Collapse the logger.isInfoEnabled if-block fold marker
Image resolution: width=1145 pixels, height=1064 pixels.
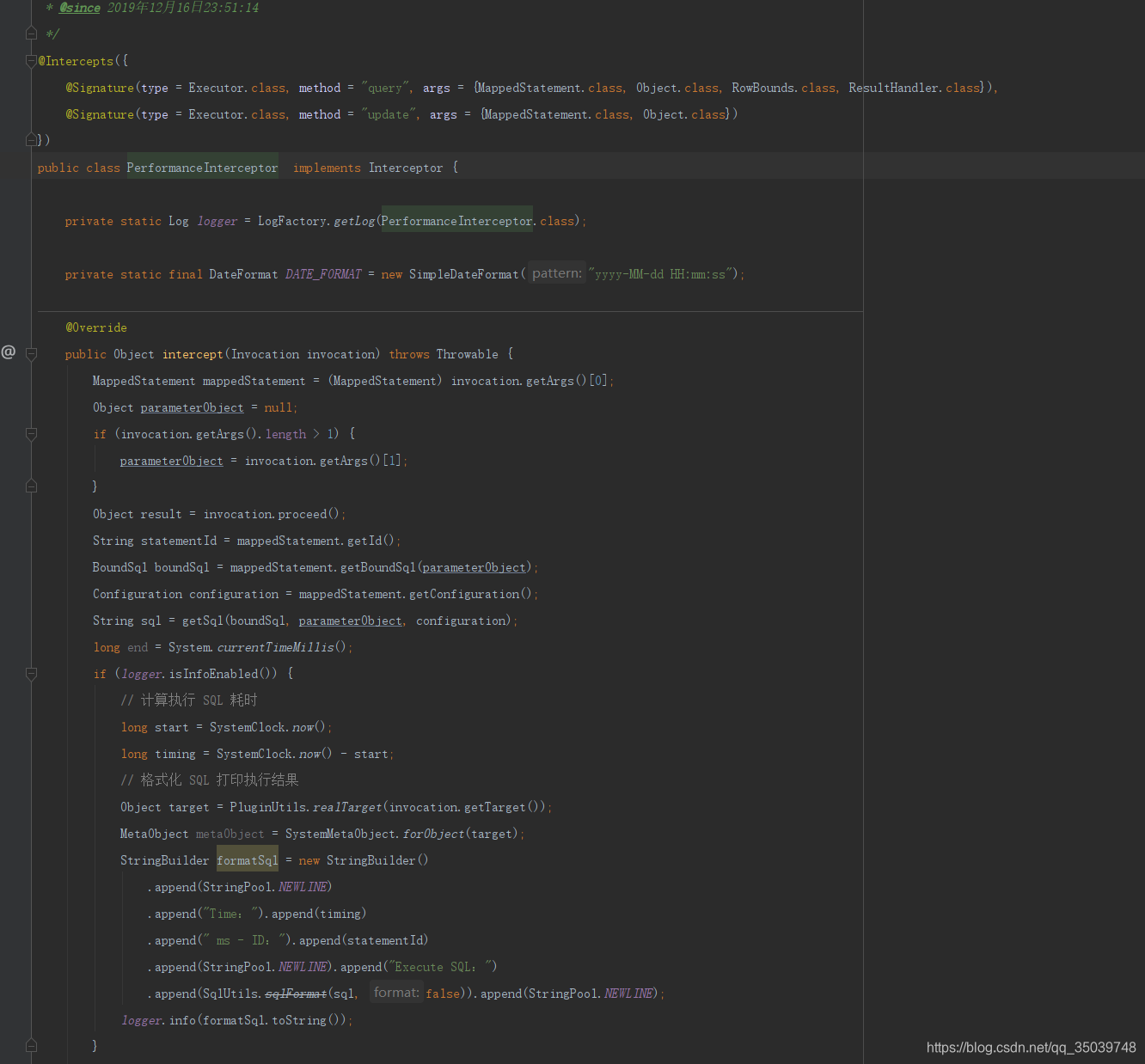pos(31,674)
